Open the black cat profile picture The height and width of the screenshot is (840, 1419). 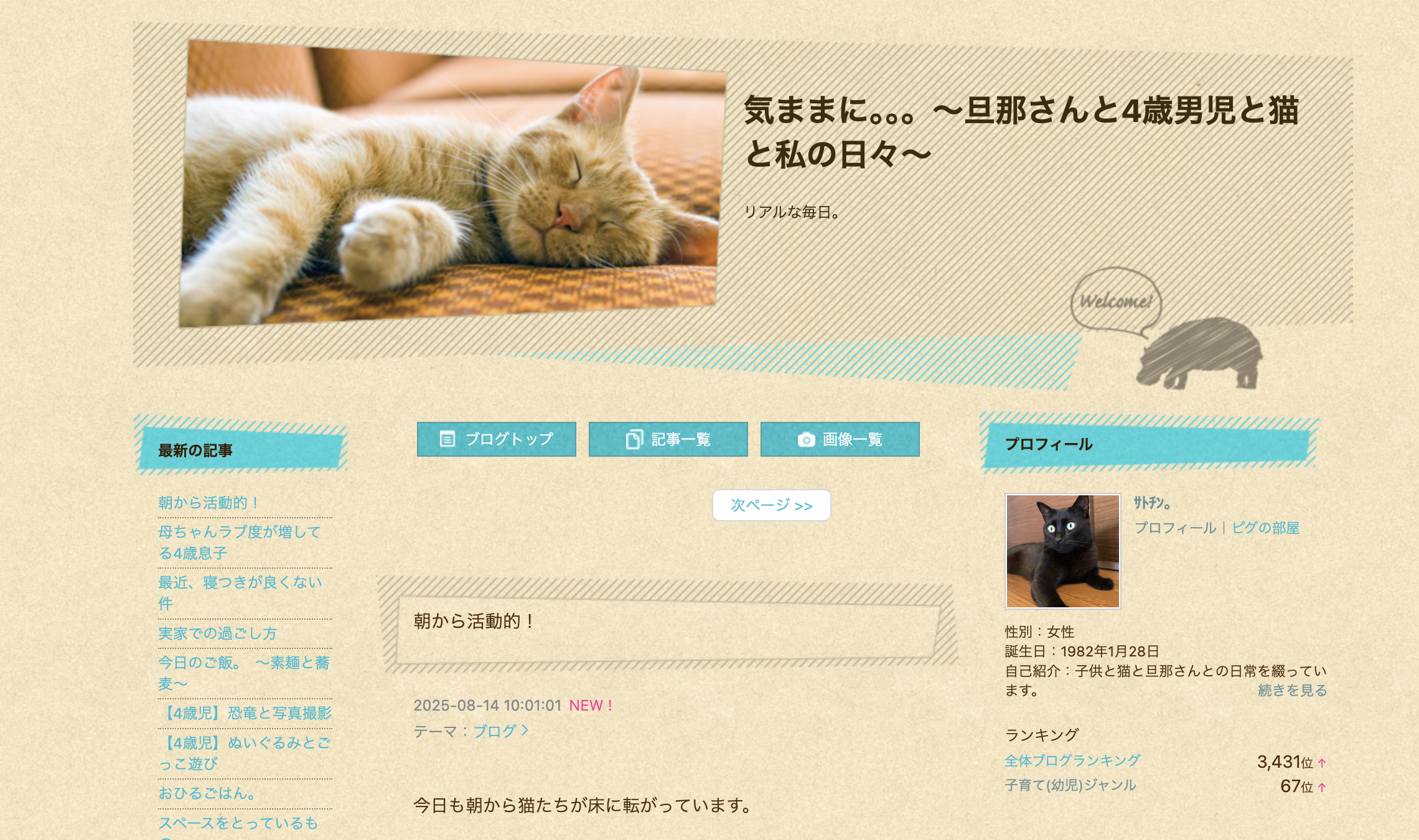coord(1062,551)
